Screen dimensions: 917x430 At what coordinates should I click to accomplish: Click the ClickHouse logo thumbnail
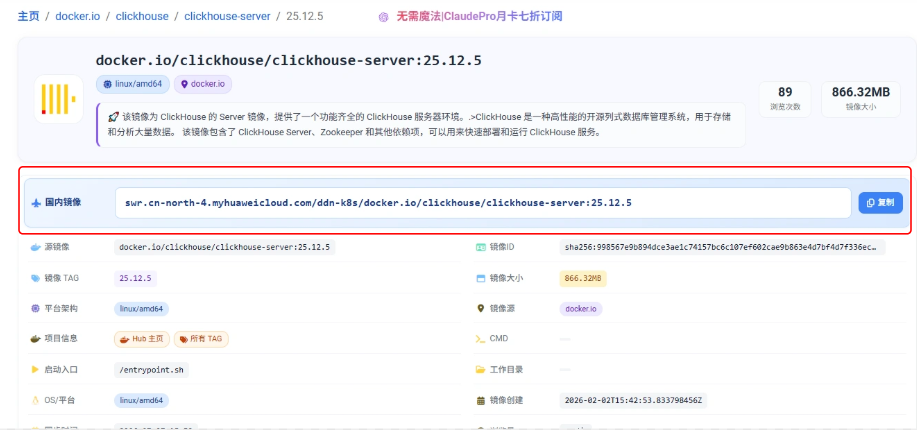point(58,99)
